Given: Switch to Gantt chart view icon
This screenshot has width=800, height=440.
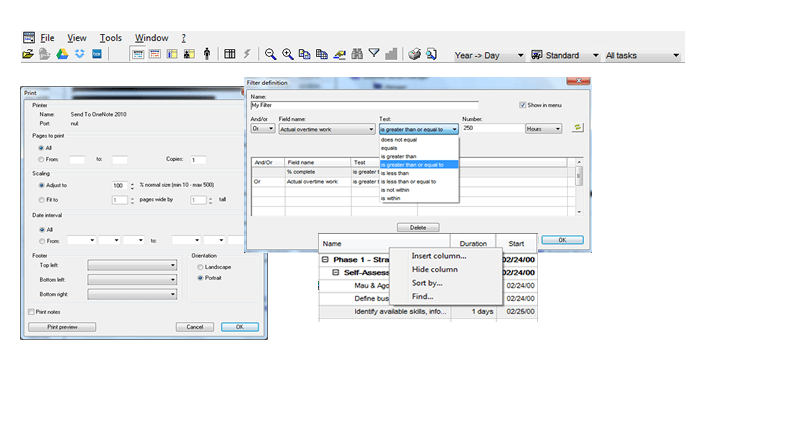Looking at the screenshot, I should [x=138, y=54].
